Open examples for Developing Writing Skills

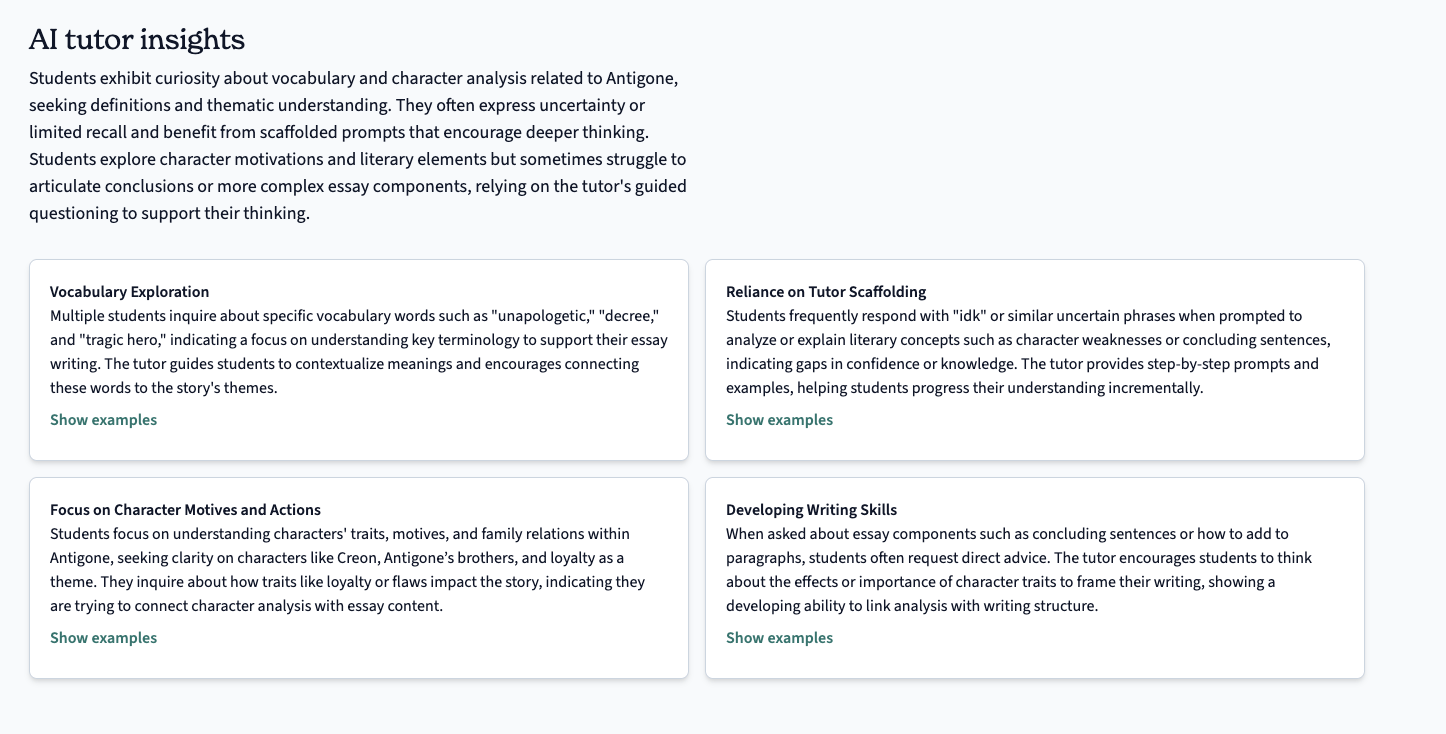click(779, 638)
